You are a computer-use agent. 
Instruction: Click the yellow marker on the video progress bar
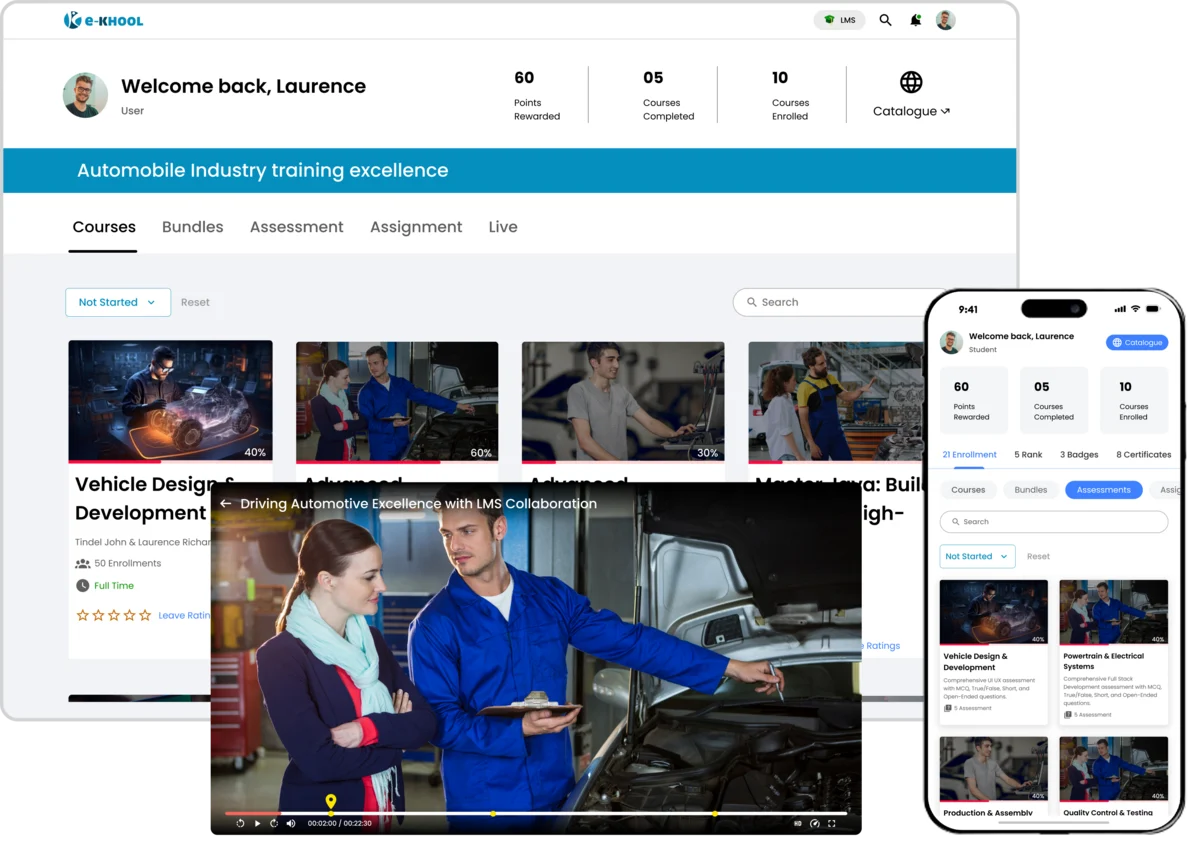(x=331, y=802)
